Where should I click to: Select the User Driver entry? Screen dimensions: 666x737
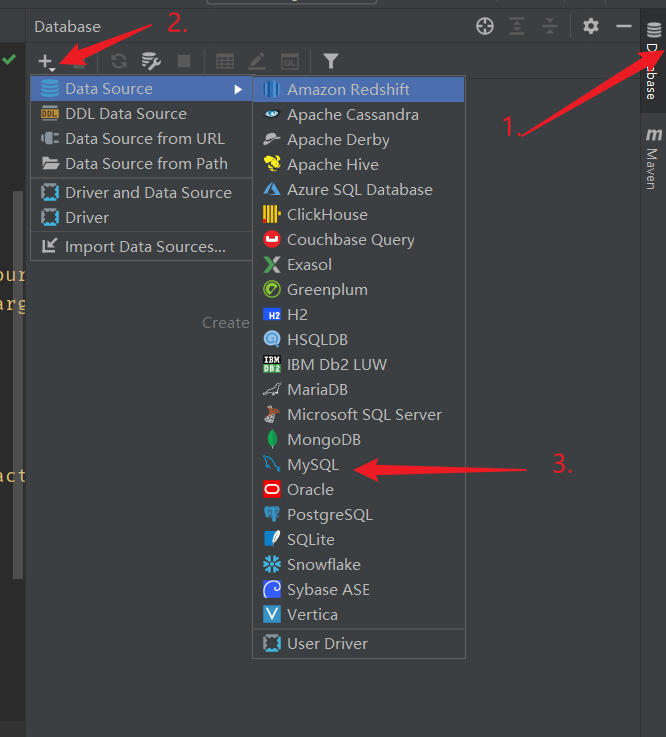pyautogui.click(x=327, y=644)
